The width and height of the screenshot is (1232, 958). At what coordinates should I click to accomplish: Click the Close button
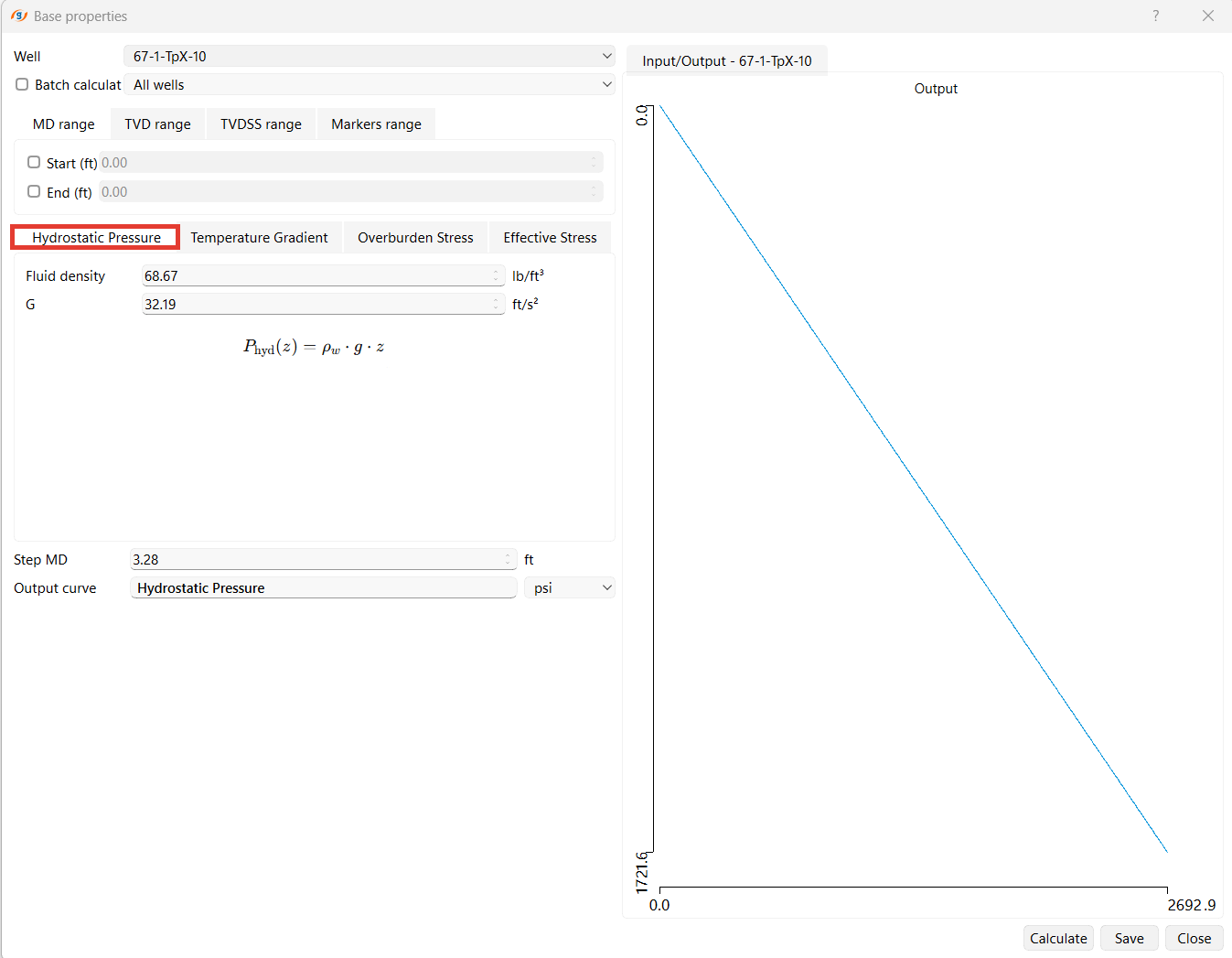pyautogui.click(x=1195, y=938)
